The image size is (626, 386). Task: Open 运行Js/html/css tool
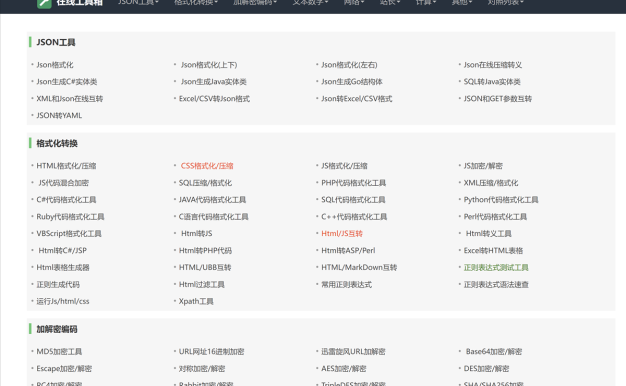tap(63, 301)
